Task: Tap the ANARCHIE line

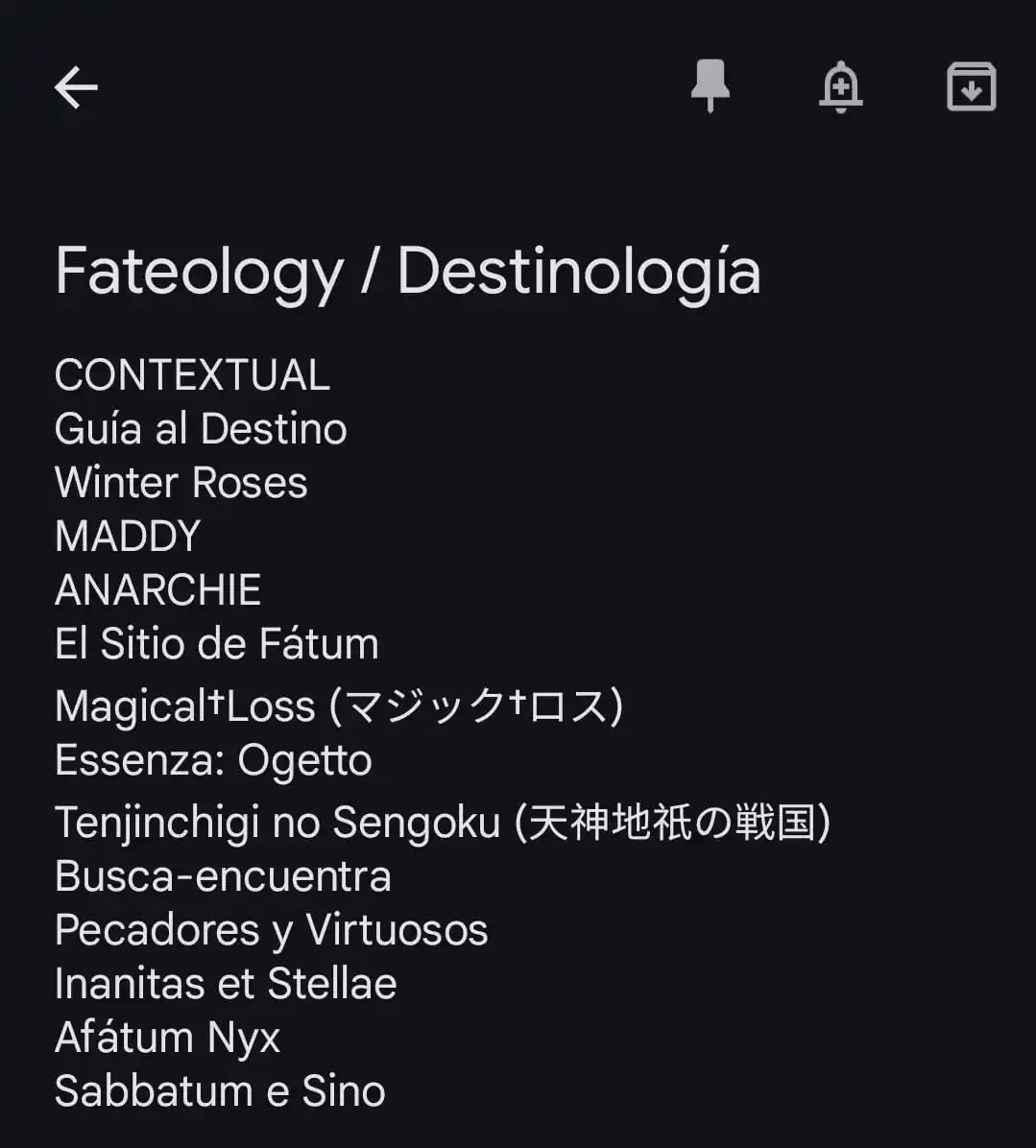Action: tap(158, 589)
